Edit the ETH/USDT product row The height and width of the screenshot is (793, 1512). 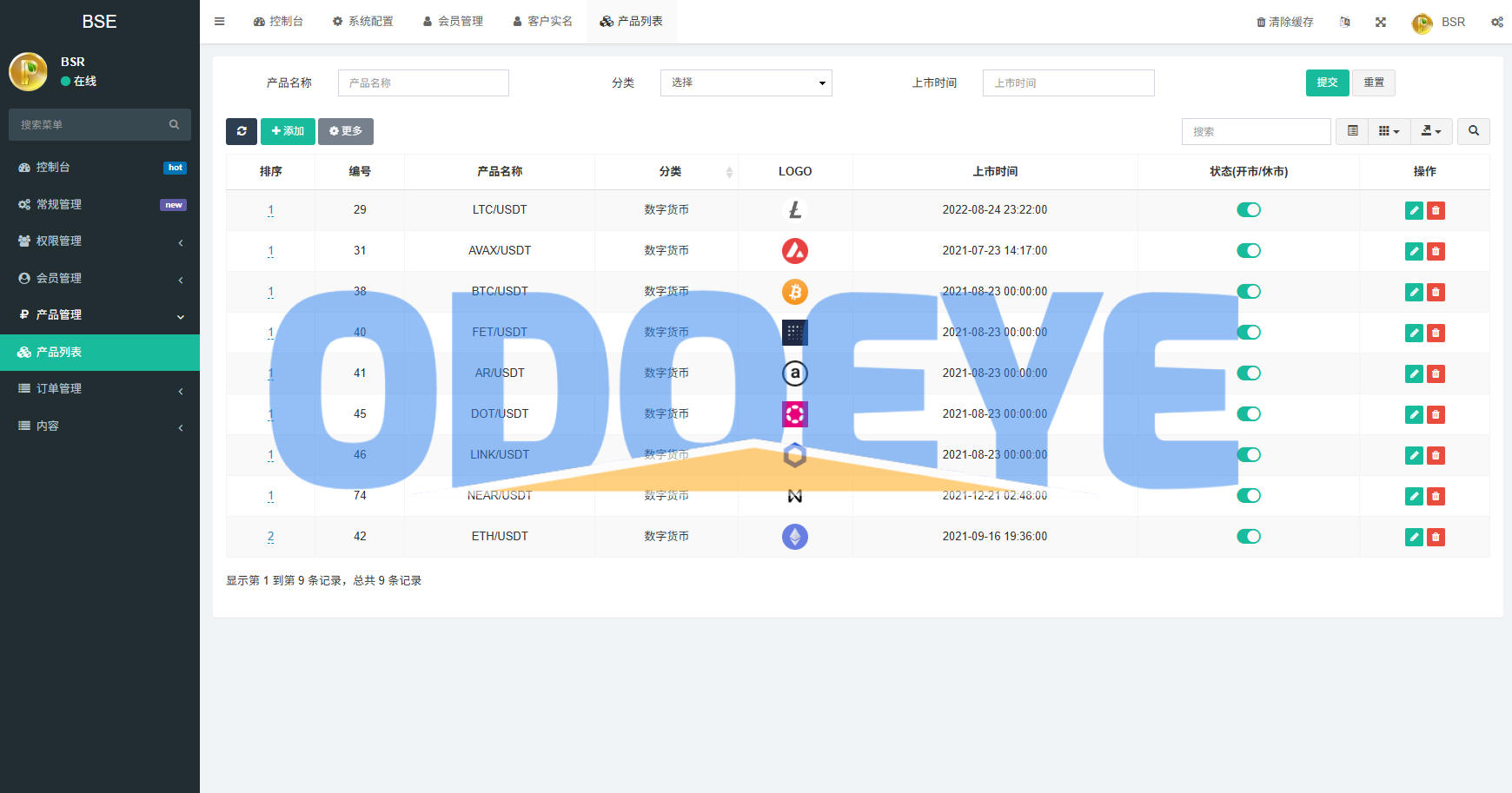[x=1414, y=537]
